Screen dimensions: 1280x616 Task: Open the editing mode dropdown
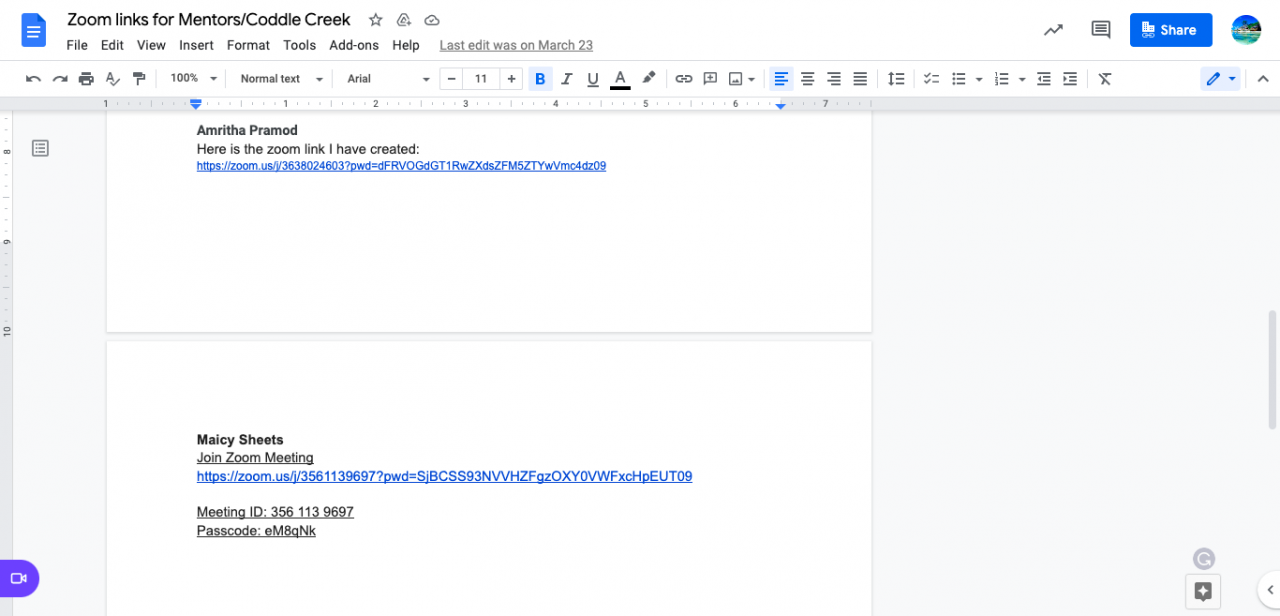point(1220,79)
